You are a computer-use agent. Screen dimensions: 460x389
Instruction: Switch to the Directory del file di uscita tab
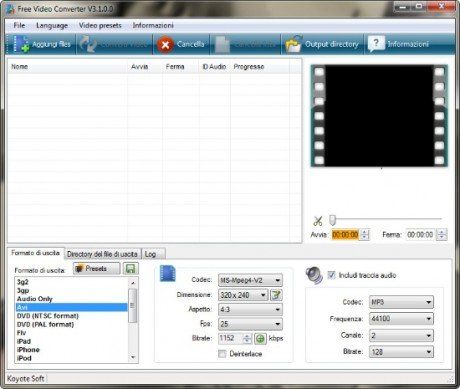point(102,254)
